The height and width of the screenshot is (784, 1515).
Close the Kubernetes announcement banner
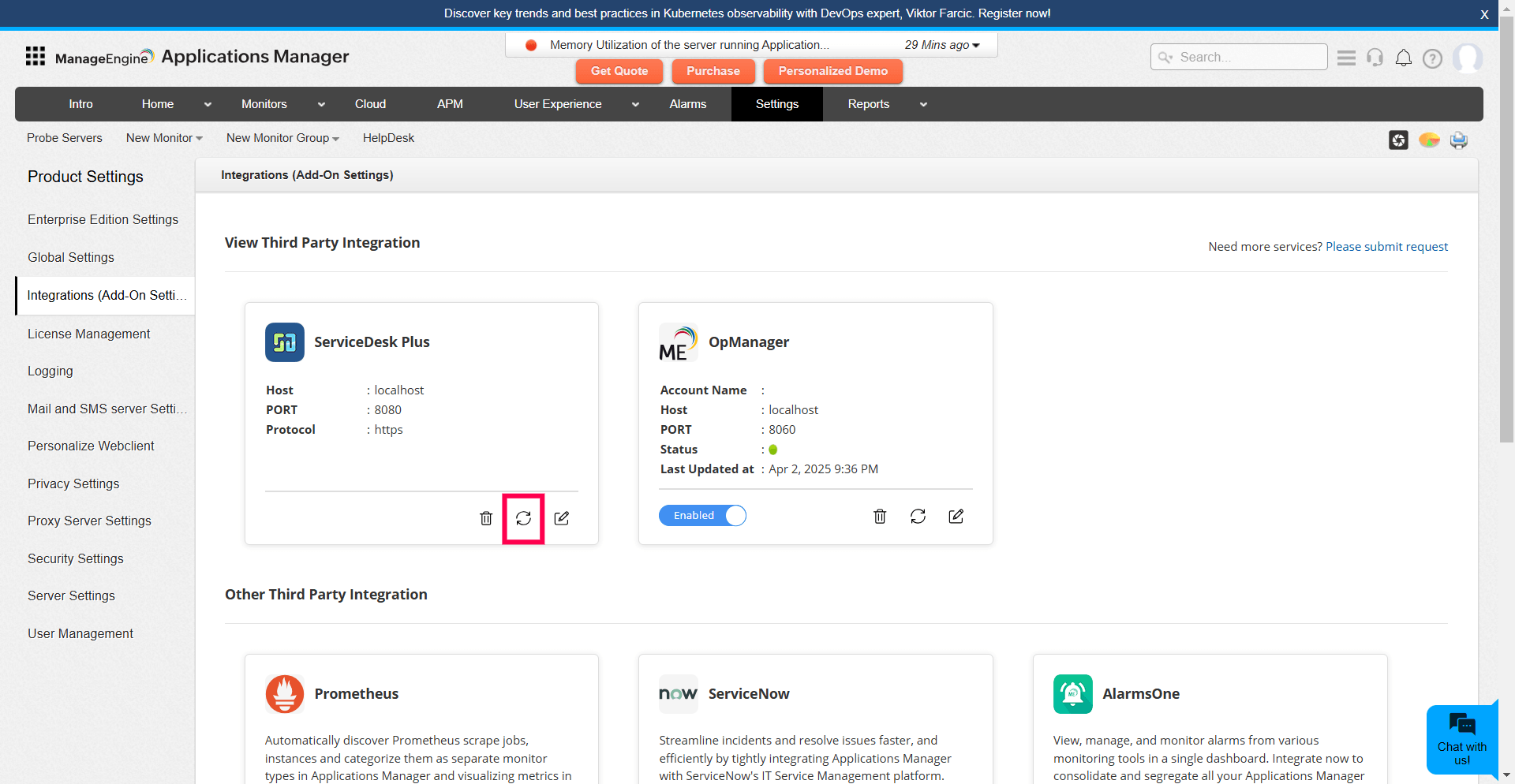tap(1484, 14)
